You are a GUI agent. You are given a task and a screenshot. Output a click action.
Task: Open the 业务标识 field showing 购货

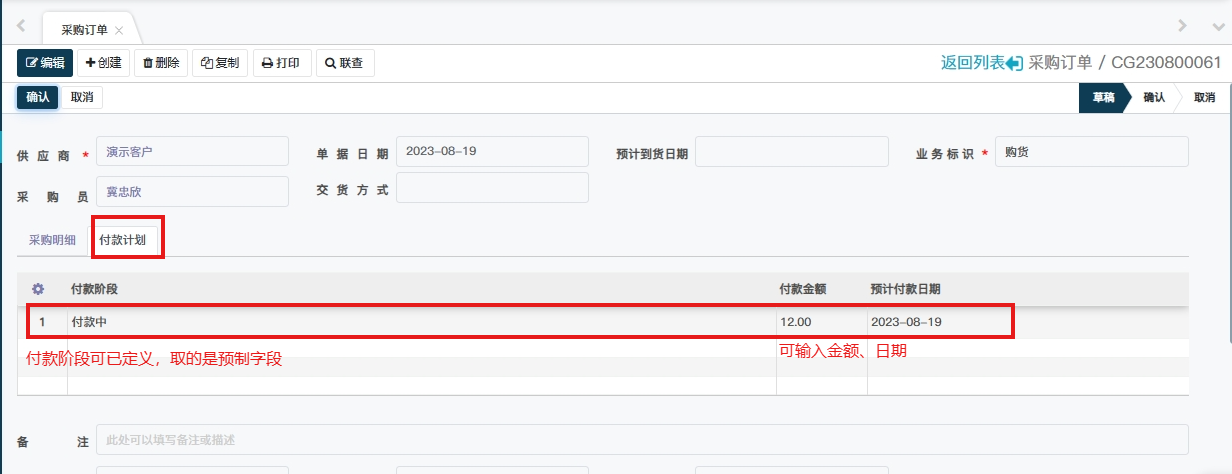click(x=1091, y=152)
